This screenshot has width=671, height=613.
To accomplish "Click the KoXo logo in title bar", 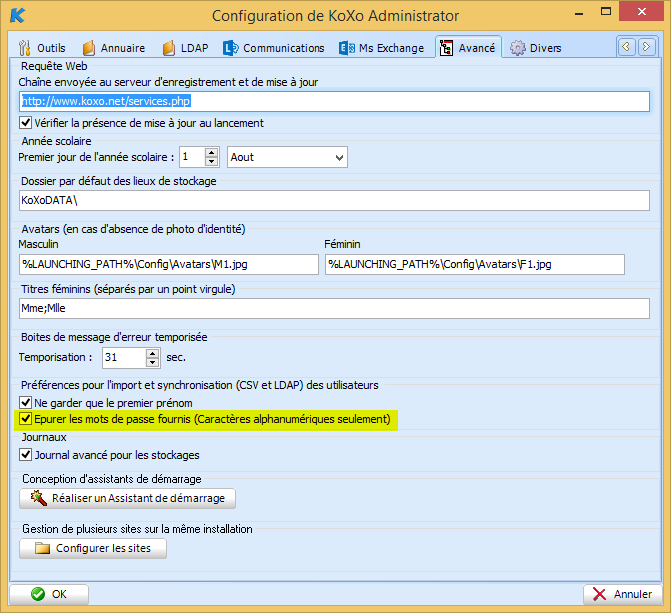I will 18,15.
